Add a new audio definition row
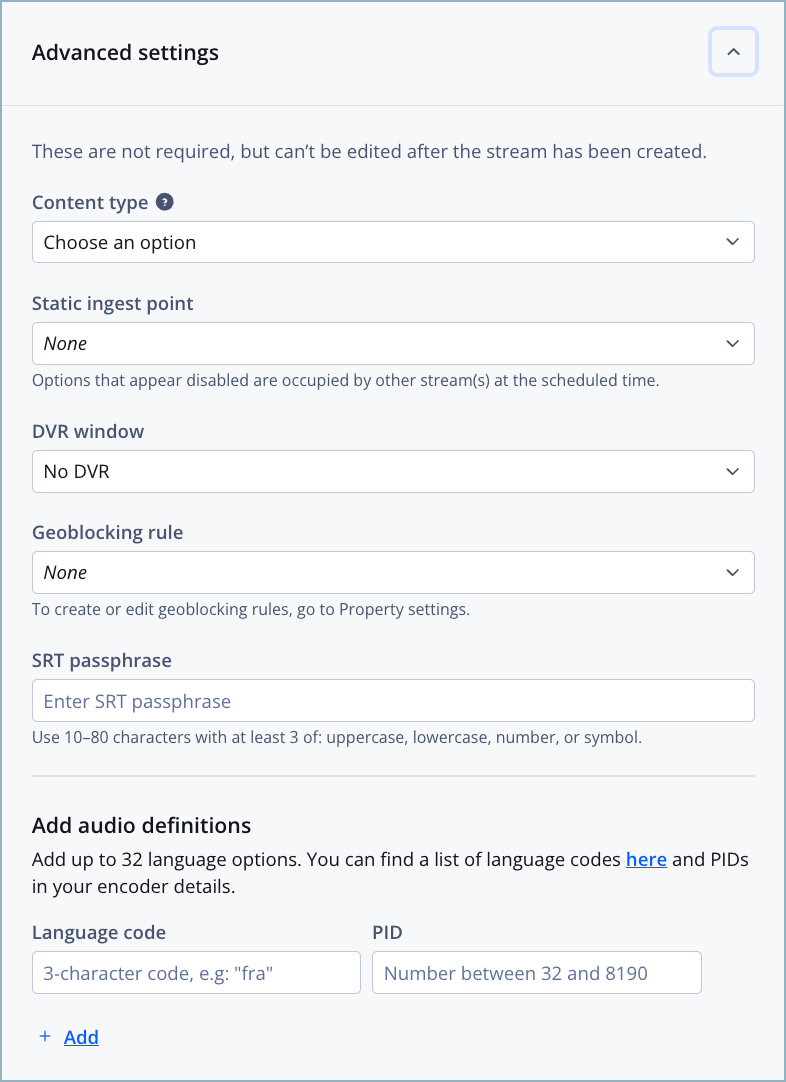This screenshot has width=786, height=1082. (81, 1037)
